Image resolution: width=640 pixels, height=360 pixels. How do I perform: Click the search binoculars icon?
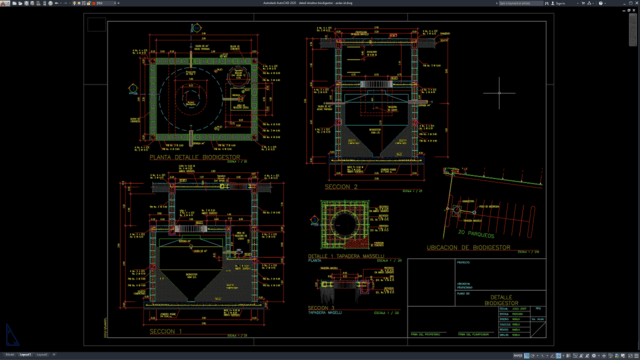(547, 3)
